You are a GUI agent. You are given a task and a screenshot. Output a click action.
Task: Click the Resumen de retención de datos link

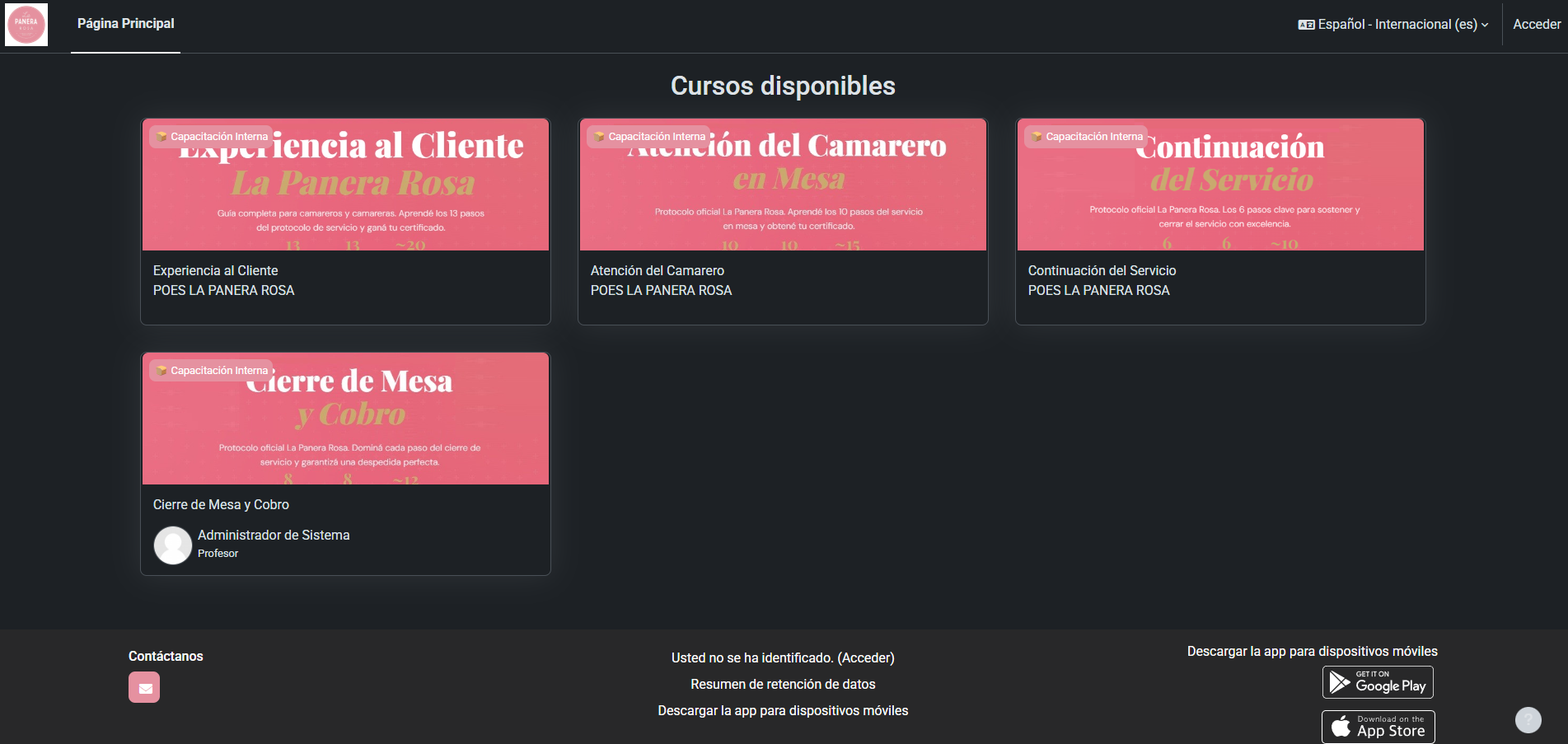(x=783, y=684)
